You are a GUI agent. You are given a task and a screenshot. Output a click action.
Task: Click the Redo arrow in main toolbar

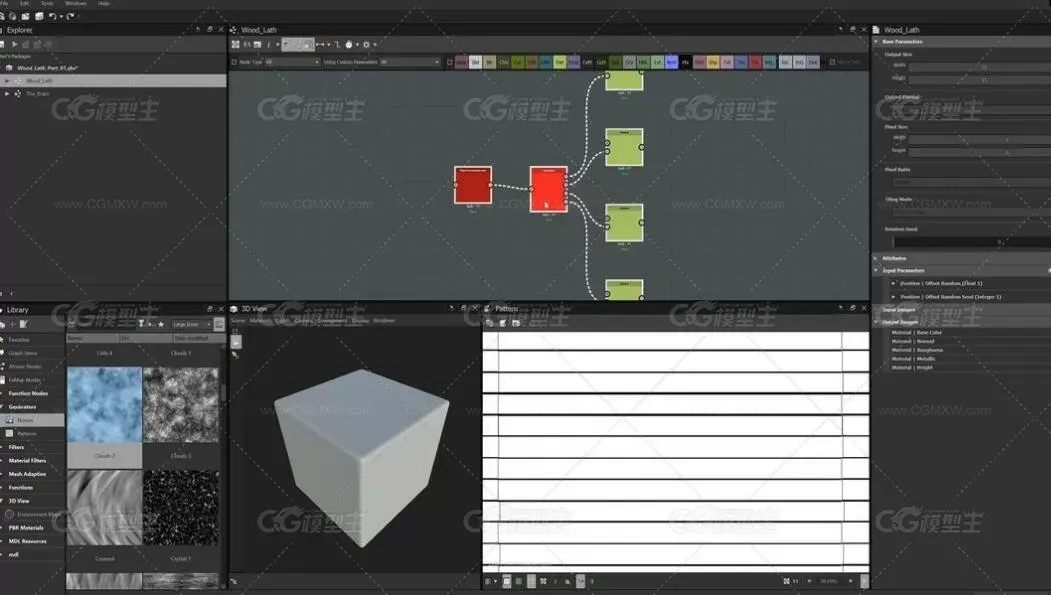(70, 16)
